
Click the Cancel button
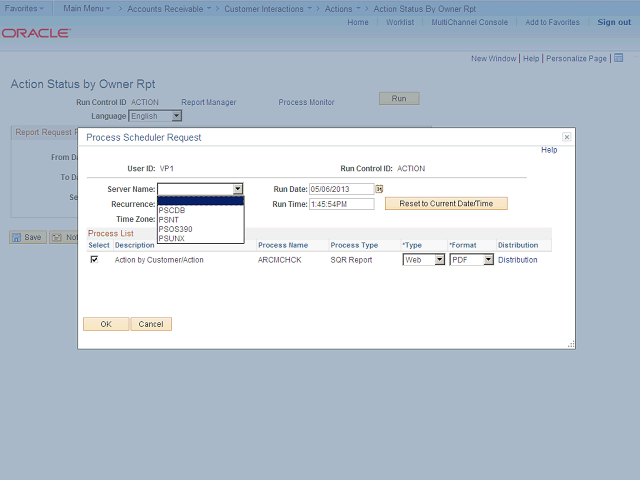tap(151, 324)
